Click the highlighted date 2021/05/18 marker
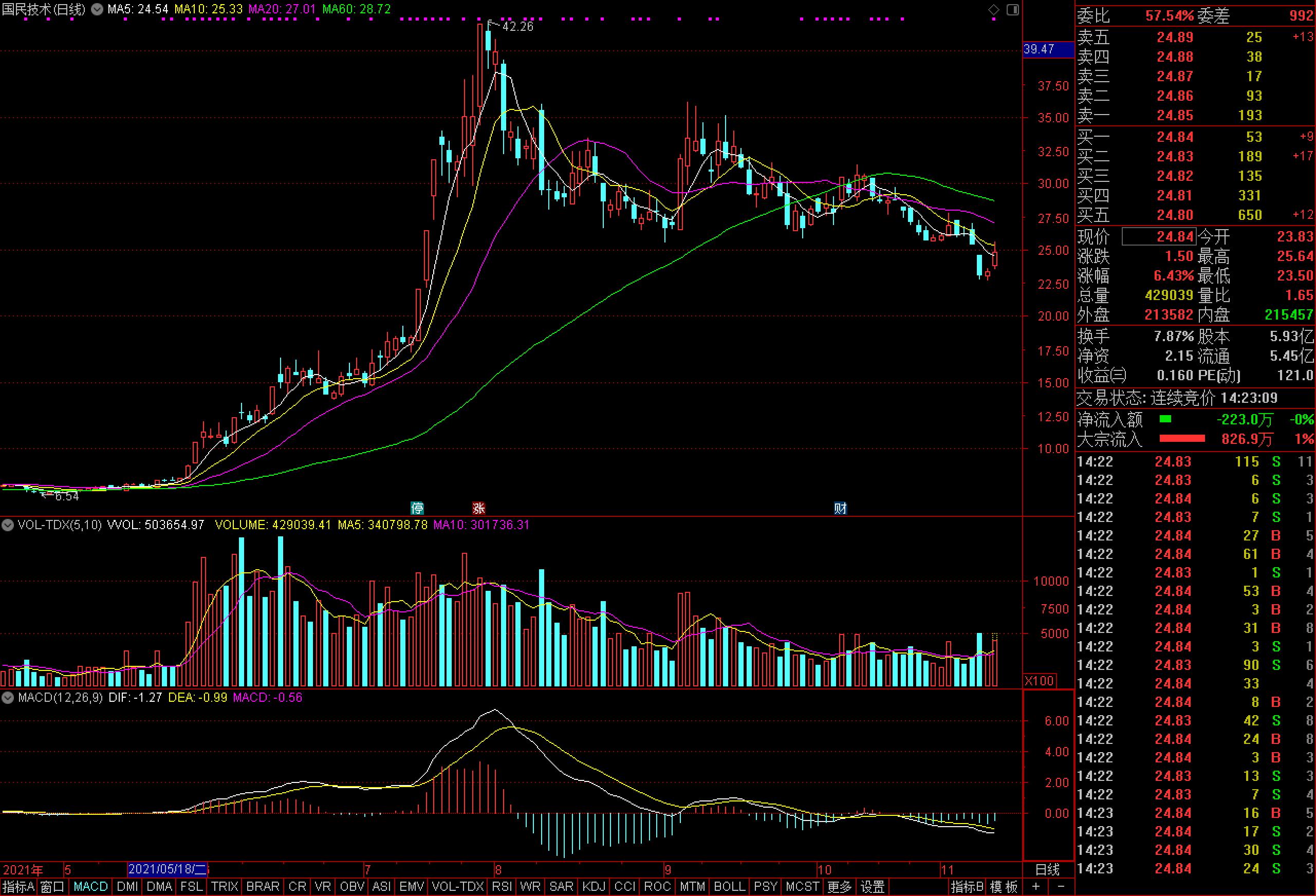The width and height of the screenshot is (1316, 896). [x=168, y=869]
